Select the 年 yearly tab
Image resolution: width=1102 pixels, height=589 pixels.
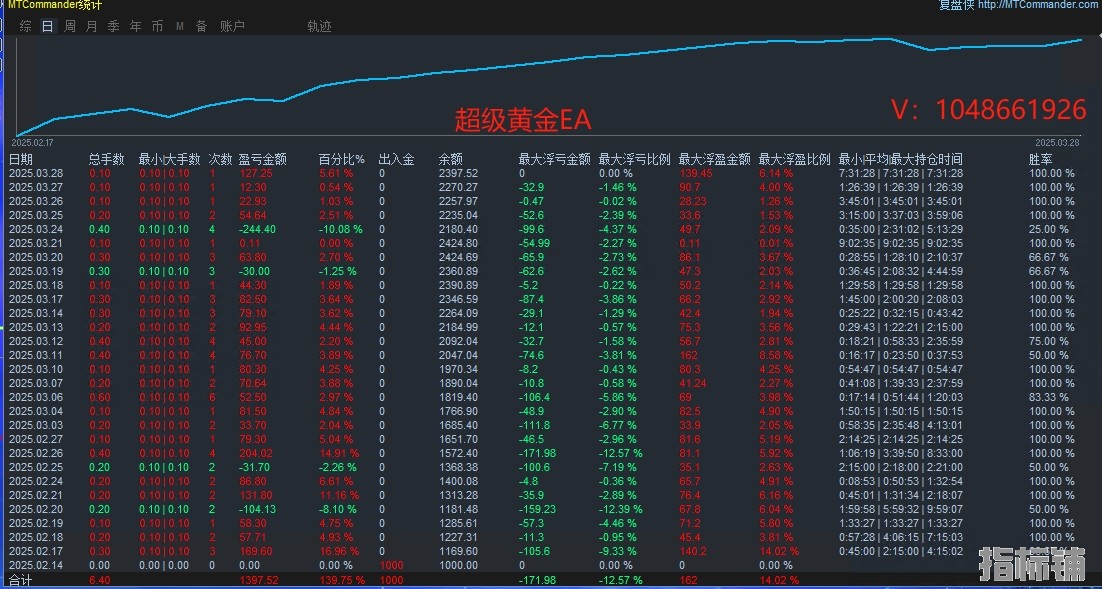point(136,27)
